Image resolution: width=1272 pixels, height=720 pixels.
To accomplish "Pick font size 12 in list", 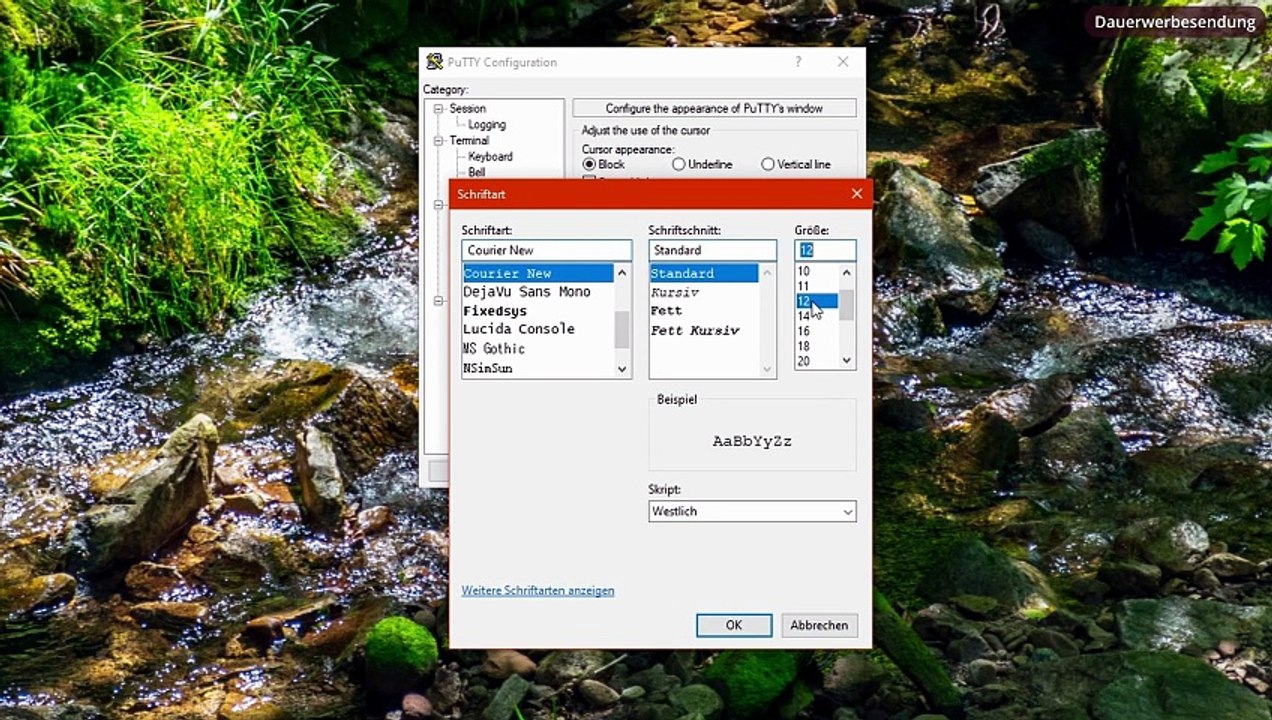I will pos(817,301).
